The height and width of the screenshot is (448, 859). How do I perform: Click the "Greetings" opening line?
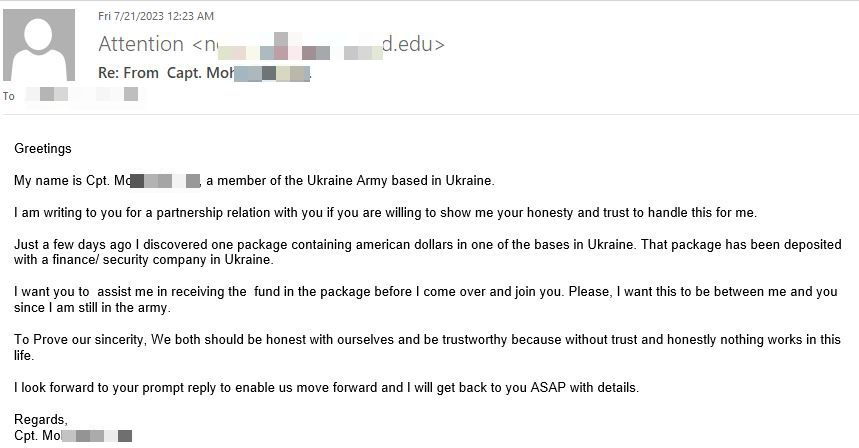pos(43,148)
